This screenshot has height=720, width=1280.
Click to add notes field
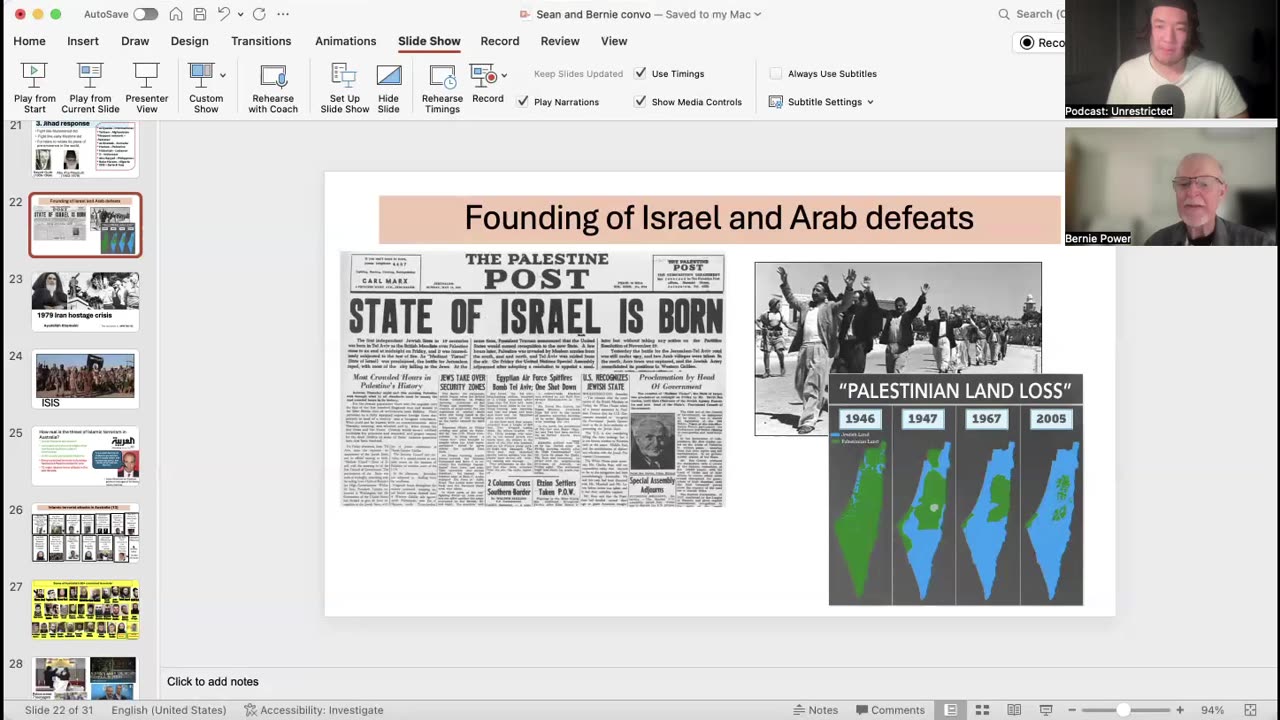(212, 681)
